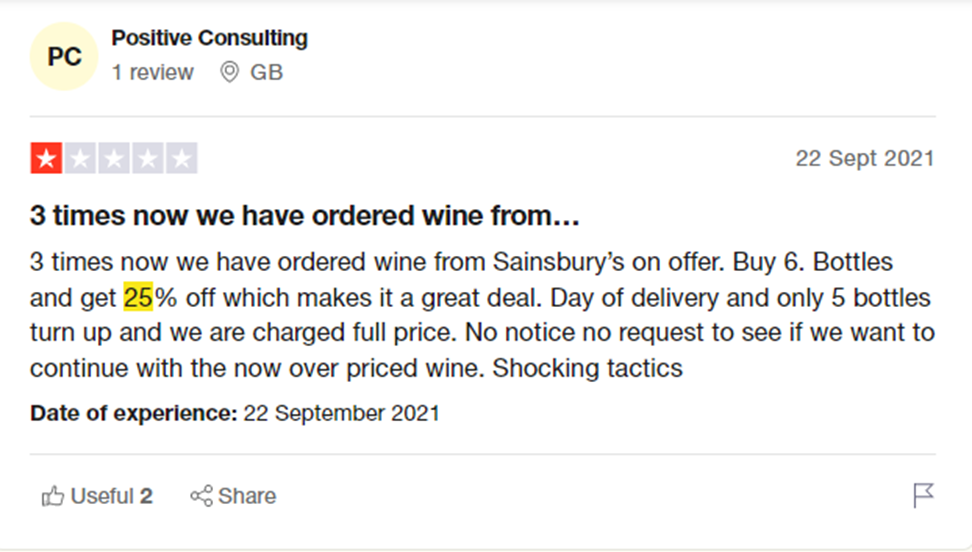972x552 pixels.
Task: Open the review via 22 Sept 2021 date
Action: tap(865, 158)
